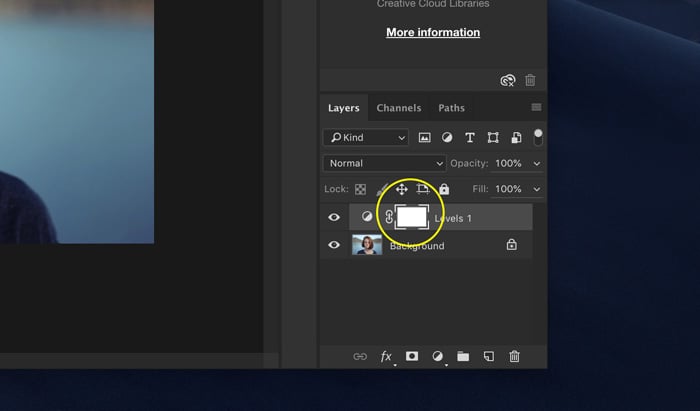Select the Levels 1 layer mask thumbnail
The image size is (700, 411).
coord(412,217)
